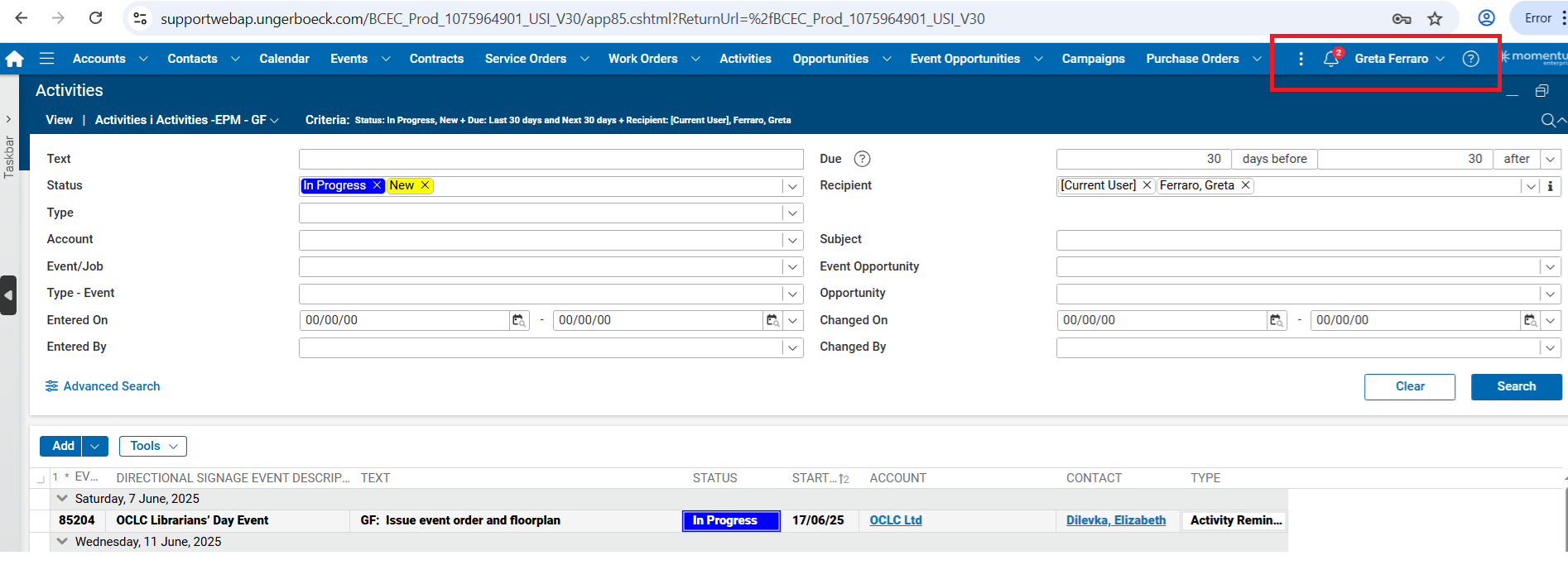This screenshot has height=584, width=1568.
Task: Collapse the Wednesday, 11 June, 2025 group
Action: (x=62, y=542)
